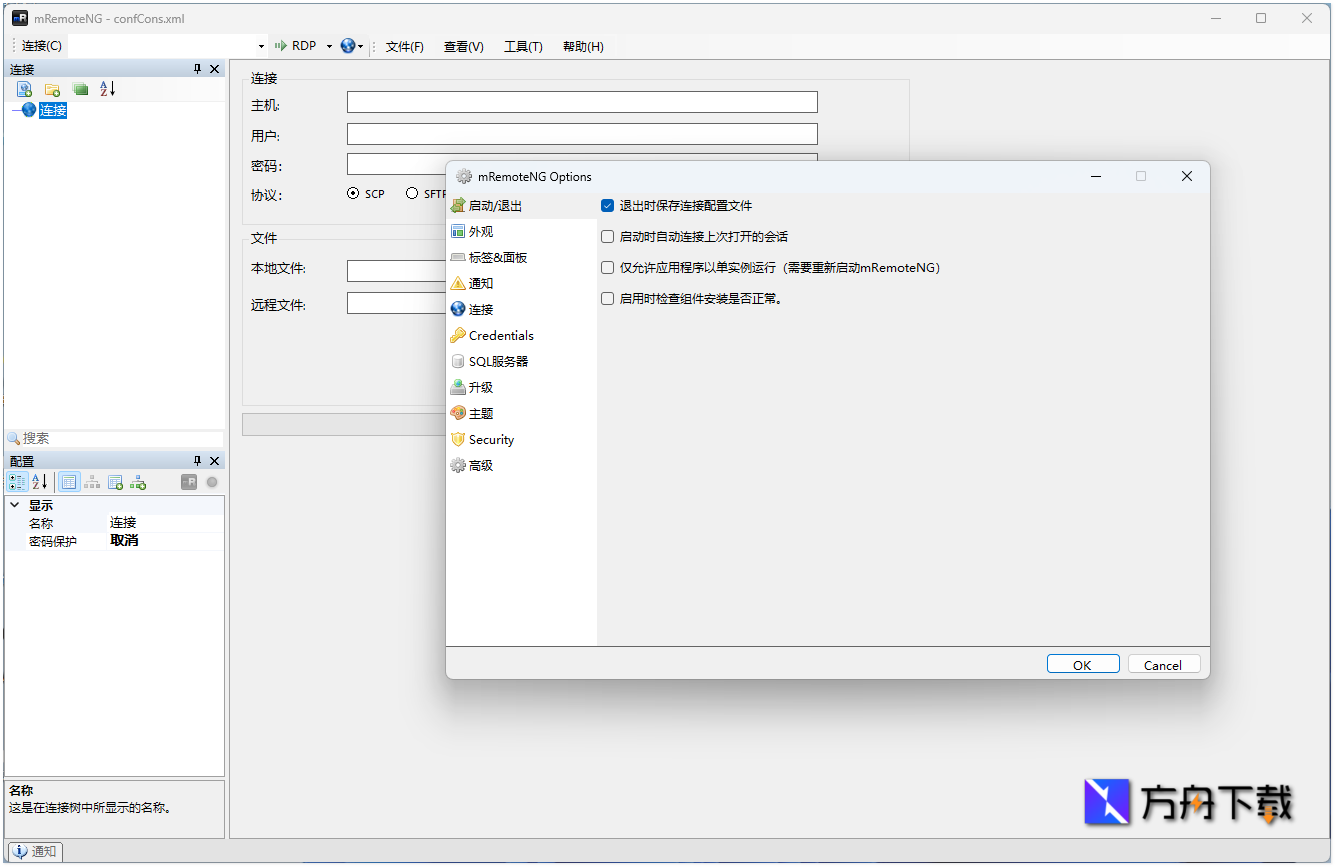
Task: Click the mRemoteNG app icon in title bar
Action: coord(19,18)
